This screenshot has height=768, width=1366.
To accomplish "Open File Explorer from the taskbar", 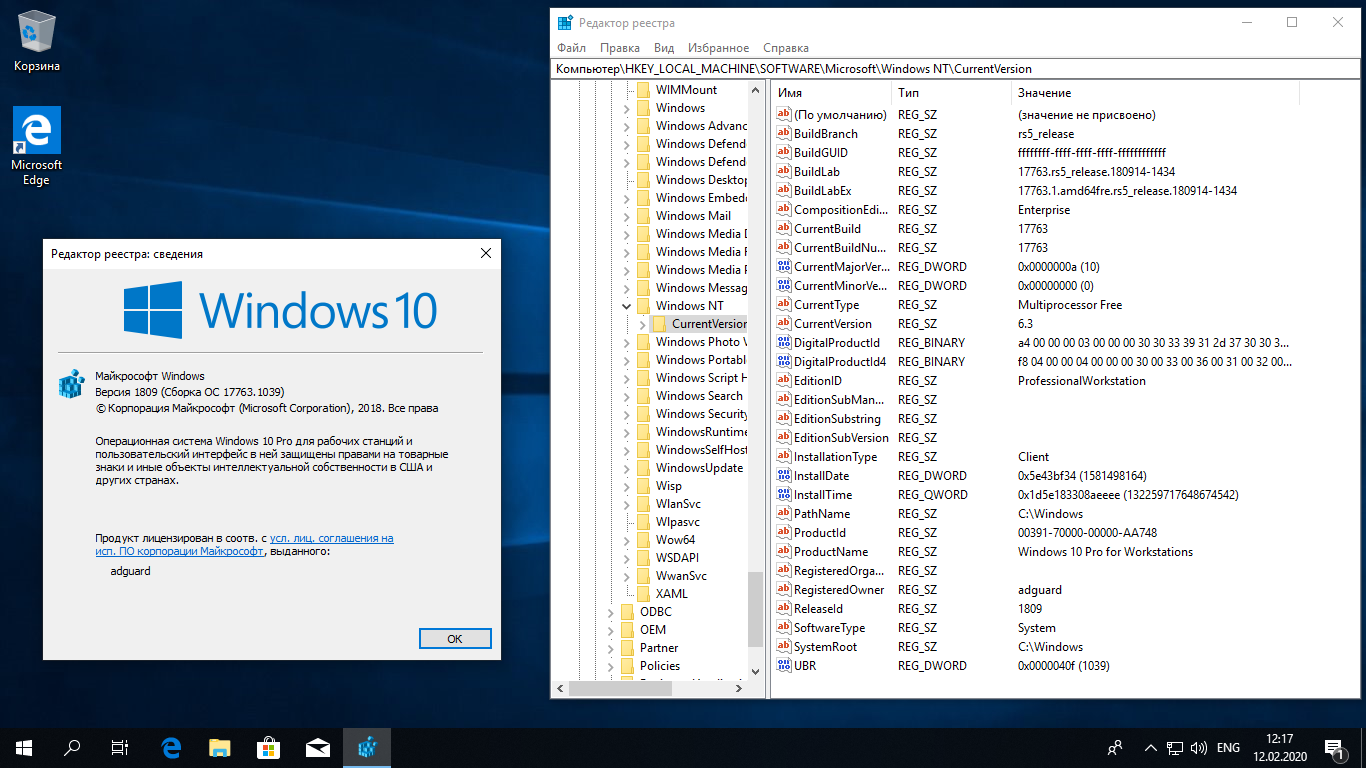I will (x=220, y=747).
